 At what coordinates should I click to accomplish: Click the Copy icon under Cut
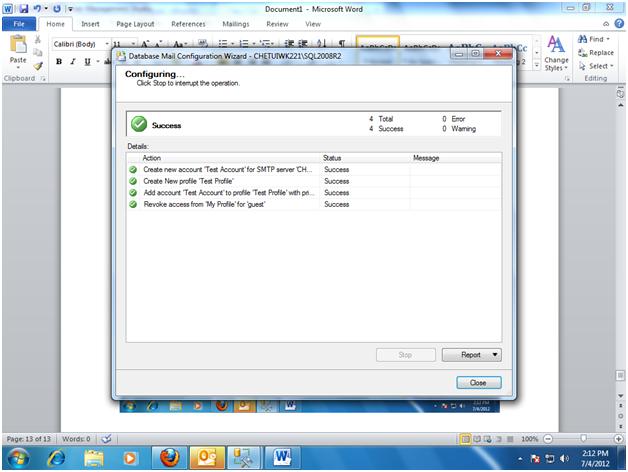pyautogui.click(x=38, y=52)
